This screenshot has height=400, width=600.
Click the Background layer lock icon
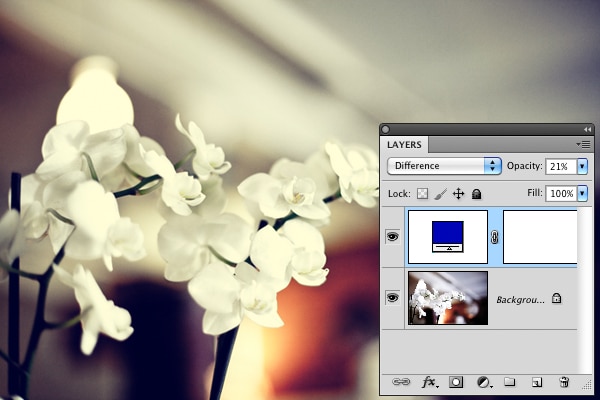(x=557, y=298)
